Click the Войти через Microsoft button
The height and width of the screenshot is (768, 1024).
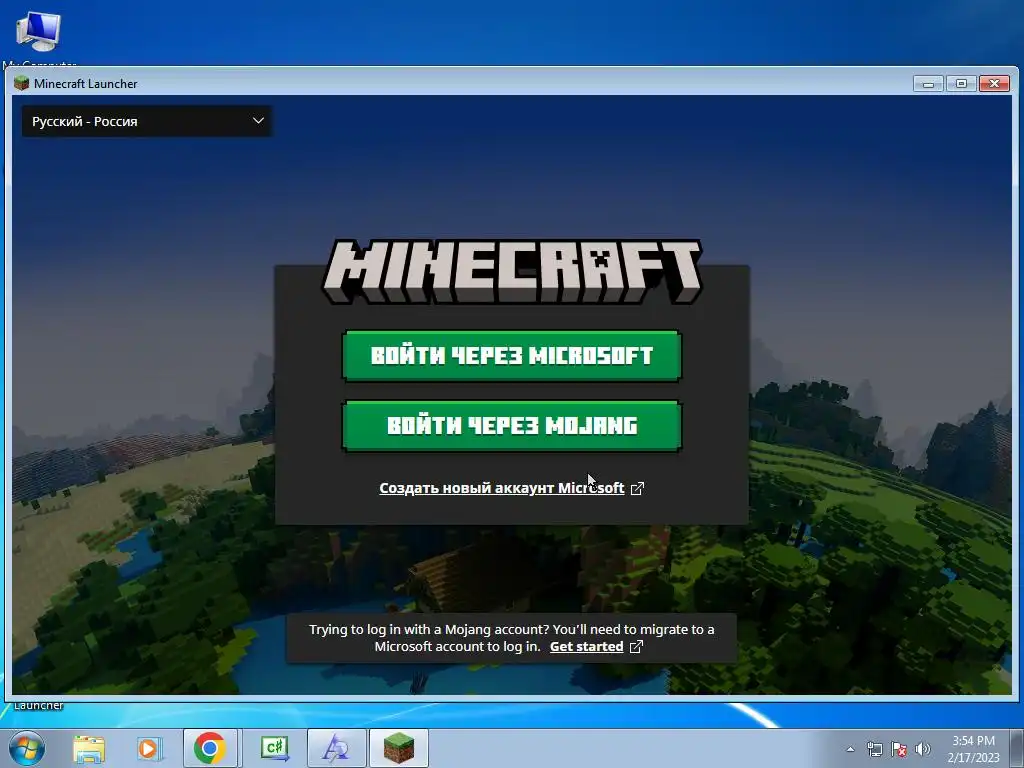click(x=512, y=356)
